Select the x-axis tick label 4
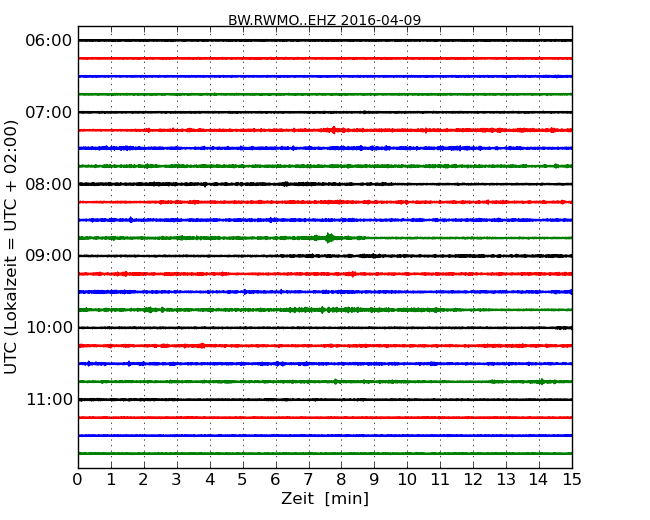The height and width of the screenshot is (520, 650). click(210, 479)
